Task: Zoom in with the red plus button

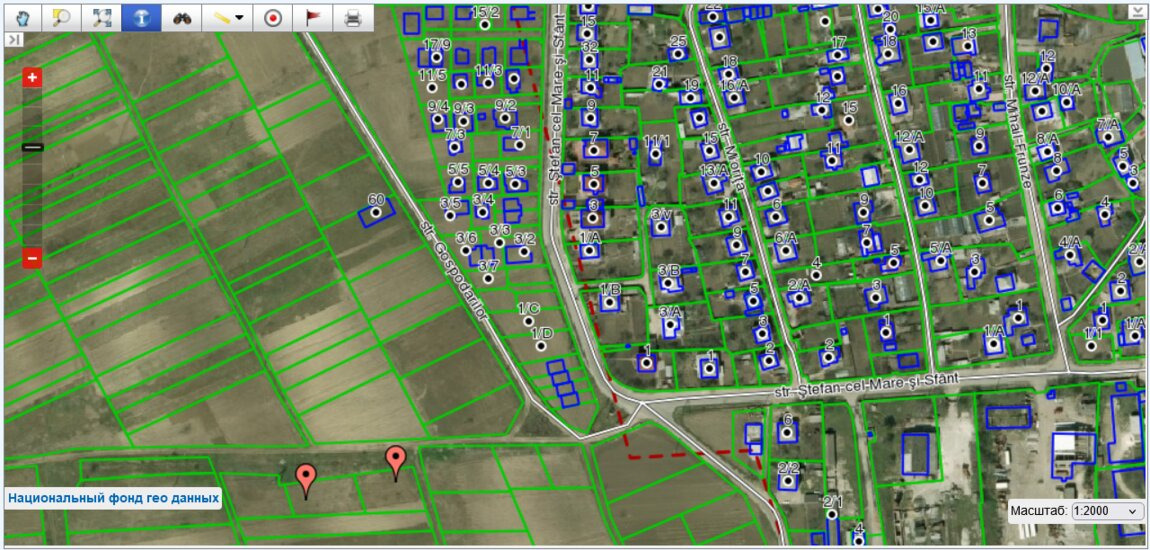Action: pyautogui.click(x=32, y=78)
